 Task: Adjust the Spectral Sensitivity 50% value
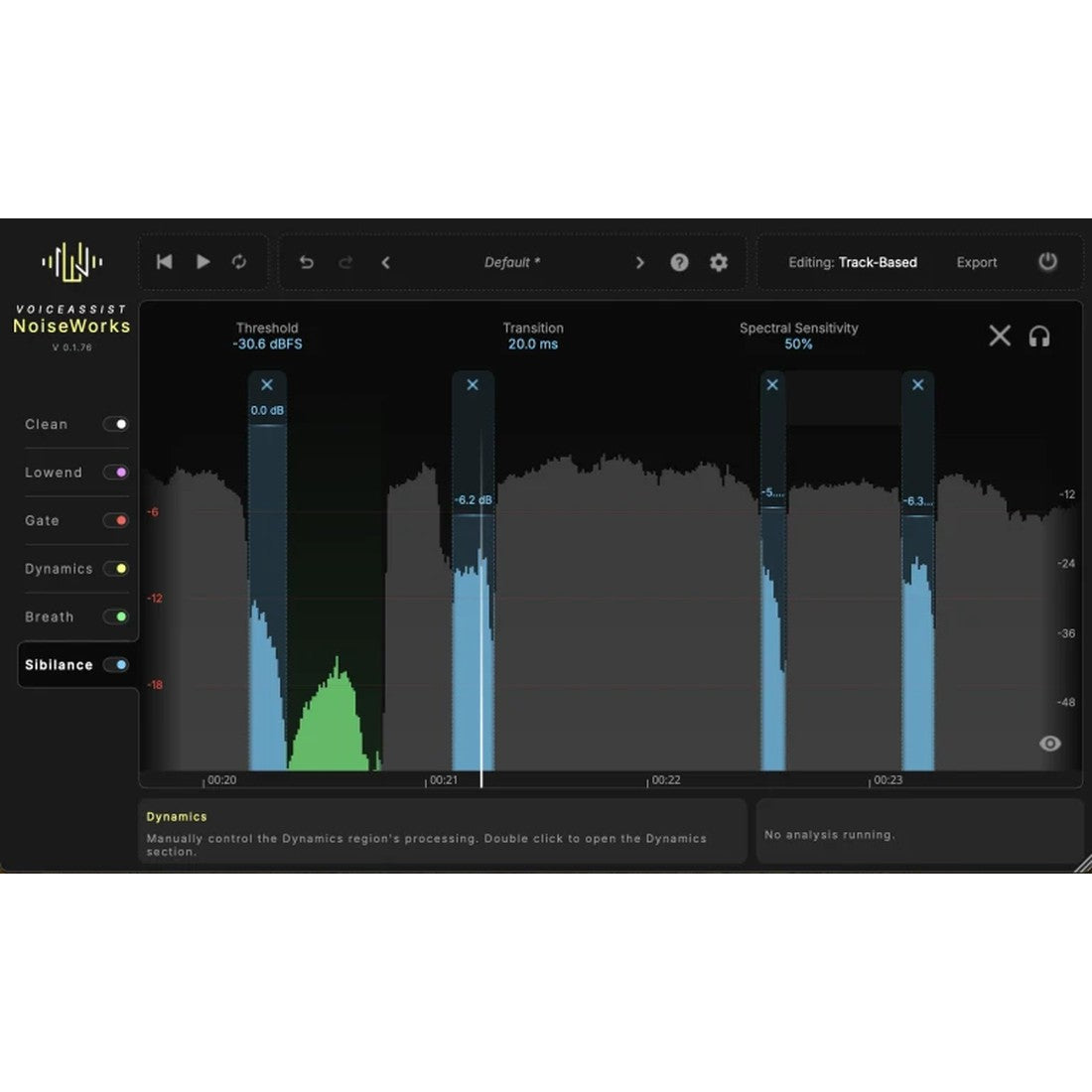click(798, 344)
